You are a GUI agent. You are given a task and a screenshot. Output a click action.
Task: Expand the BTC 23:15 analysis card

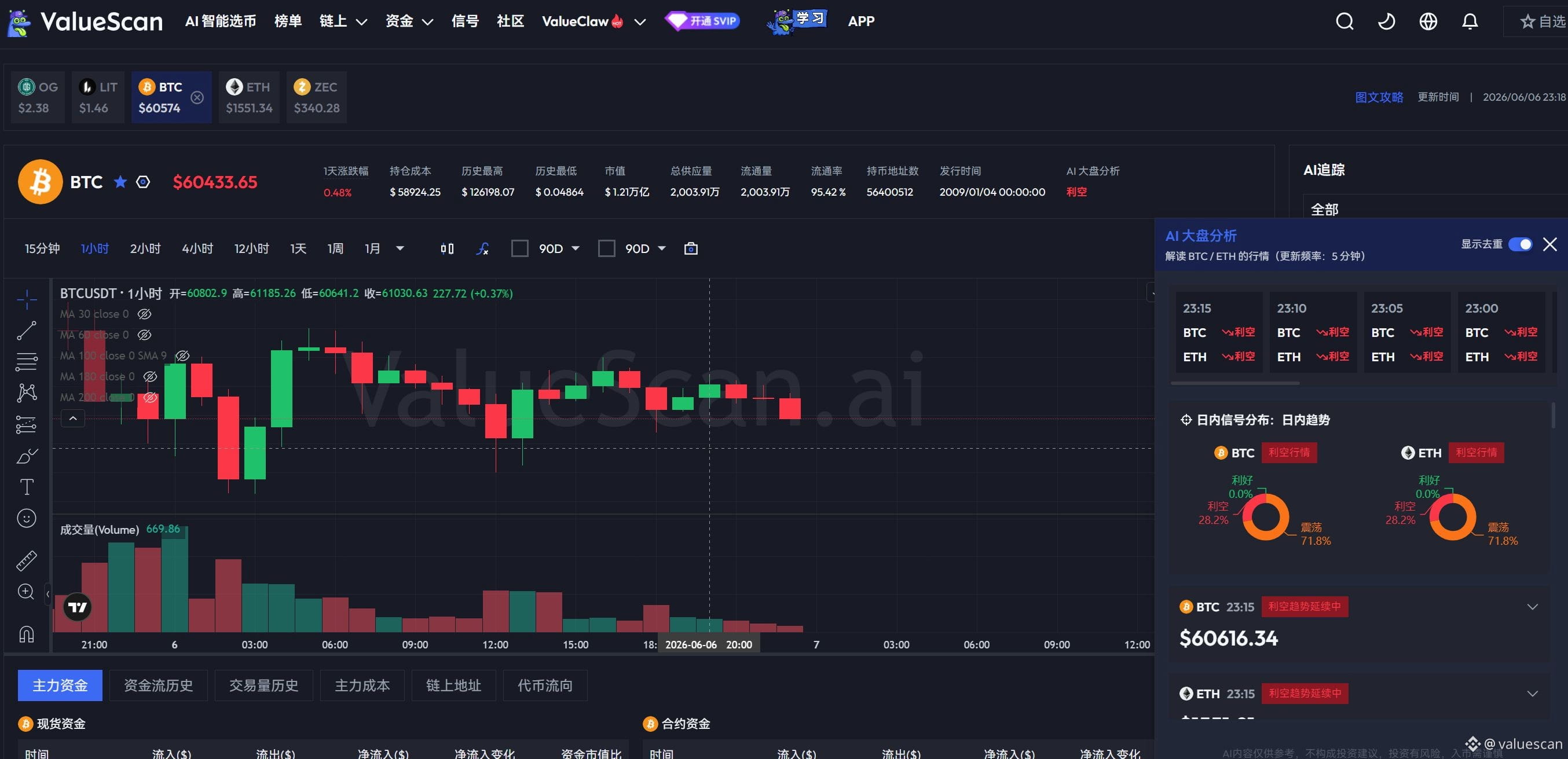tap(1532, 607)
